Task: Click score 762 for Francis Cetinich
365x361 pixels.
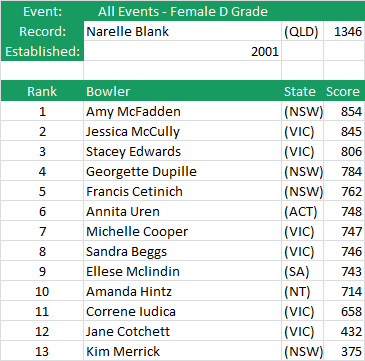Action: [x=344, y=191]
